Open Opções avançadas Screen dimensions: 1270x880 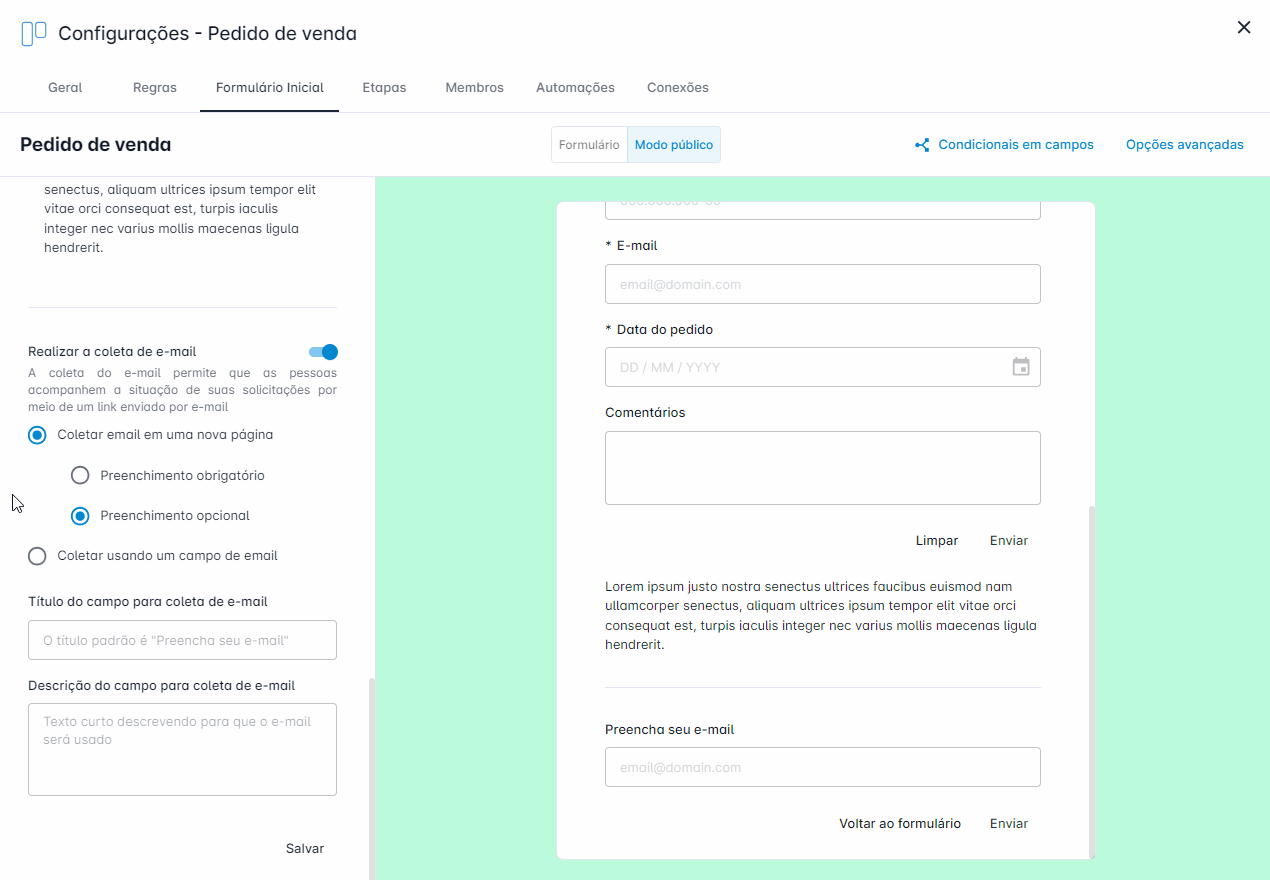pyautogui.click(x=1185, y=145)
